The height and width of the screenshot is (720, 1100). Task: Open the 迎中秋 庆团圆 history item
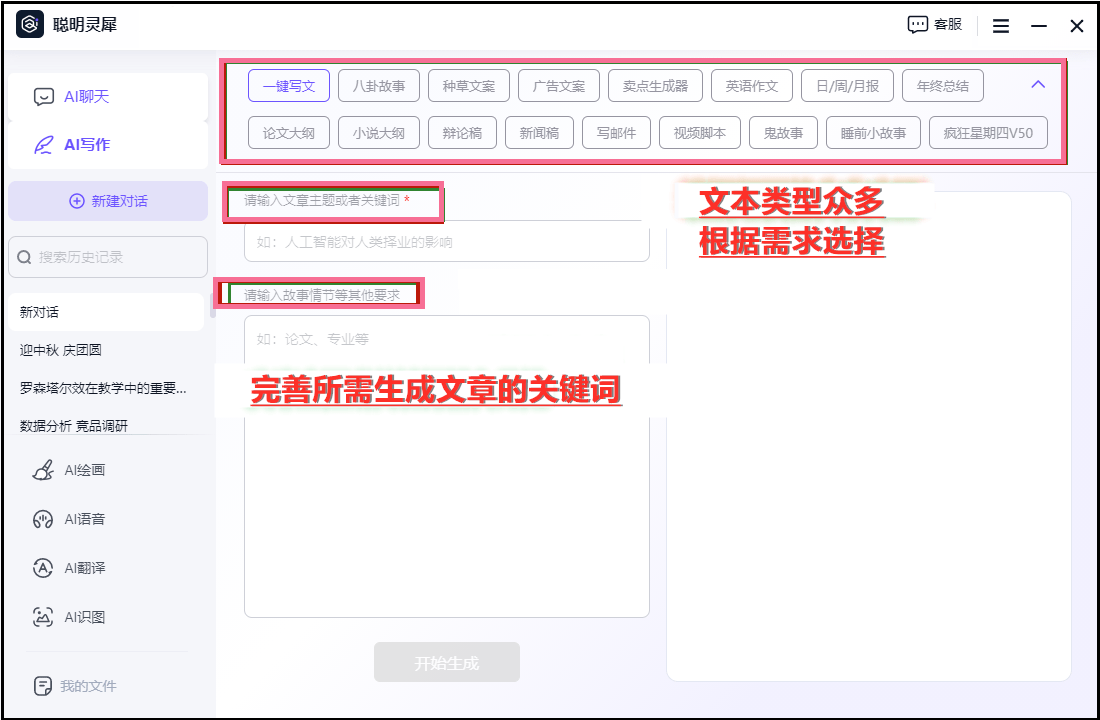coord(61,350)
